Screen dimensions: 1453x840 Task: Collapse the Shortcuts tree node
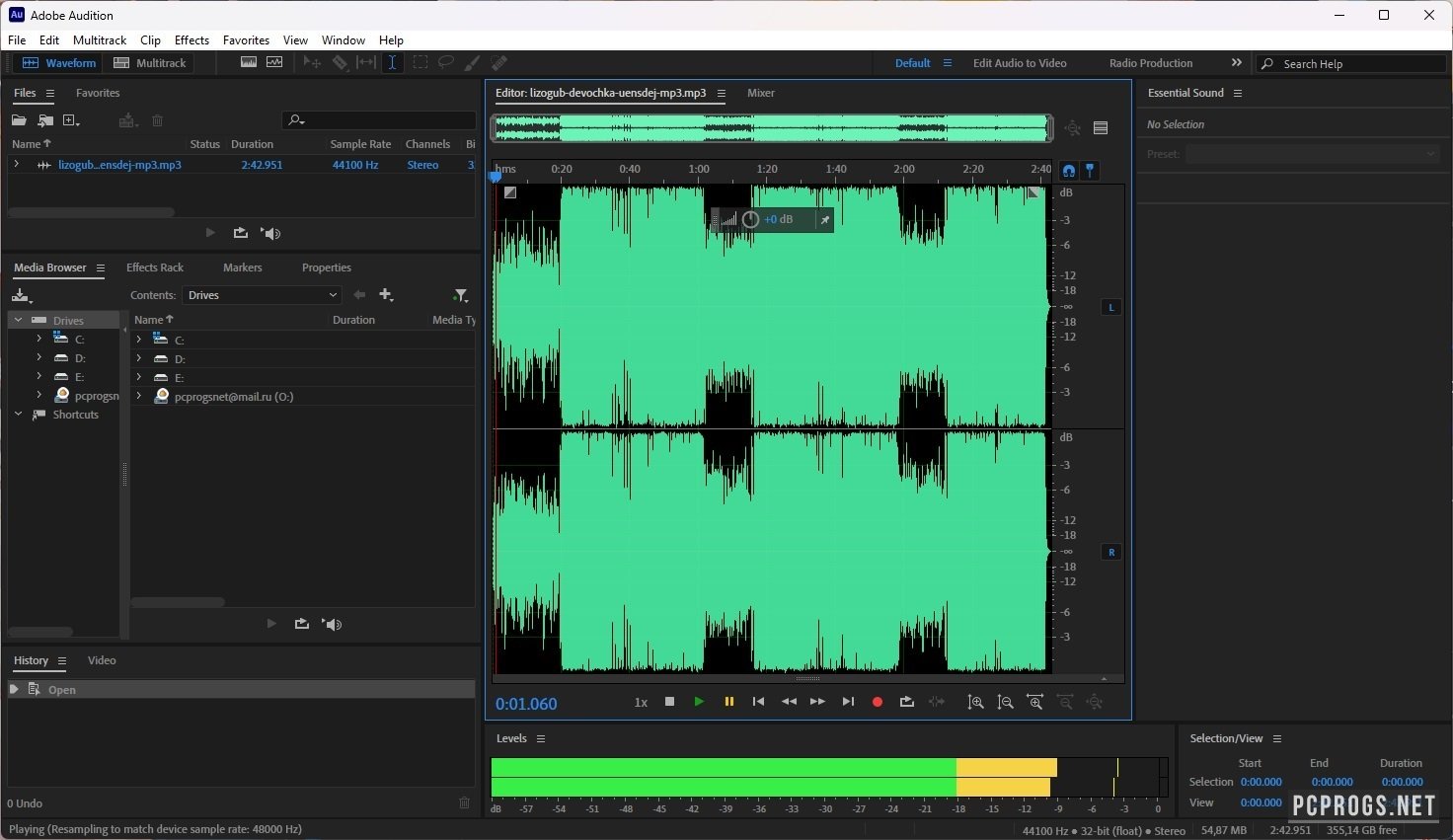[18, 415]
